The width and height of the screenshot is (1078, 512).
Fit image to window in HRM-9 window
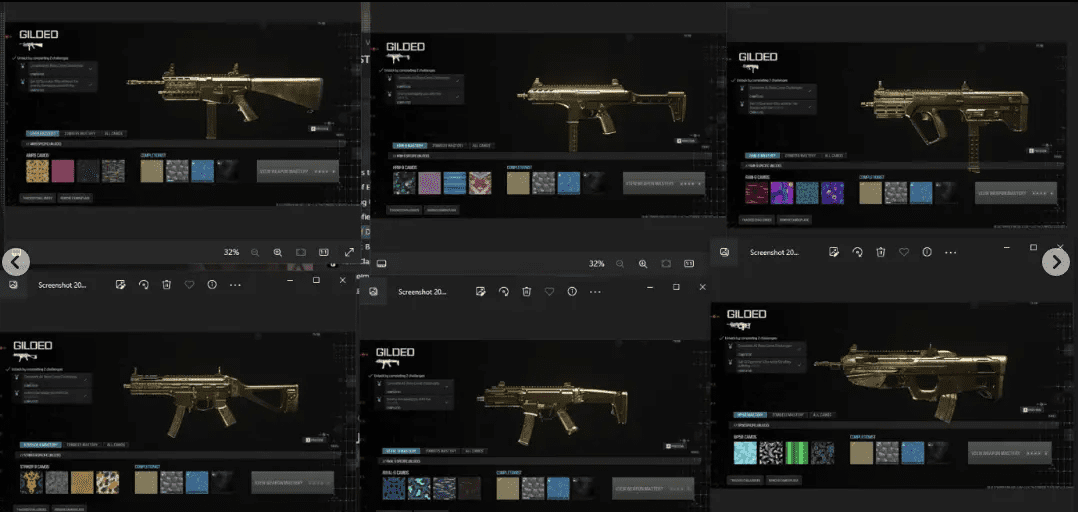(x=666, y=264)
